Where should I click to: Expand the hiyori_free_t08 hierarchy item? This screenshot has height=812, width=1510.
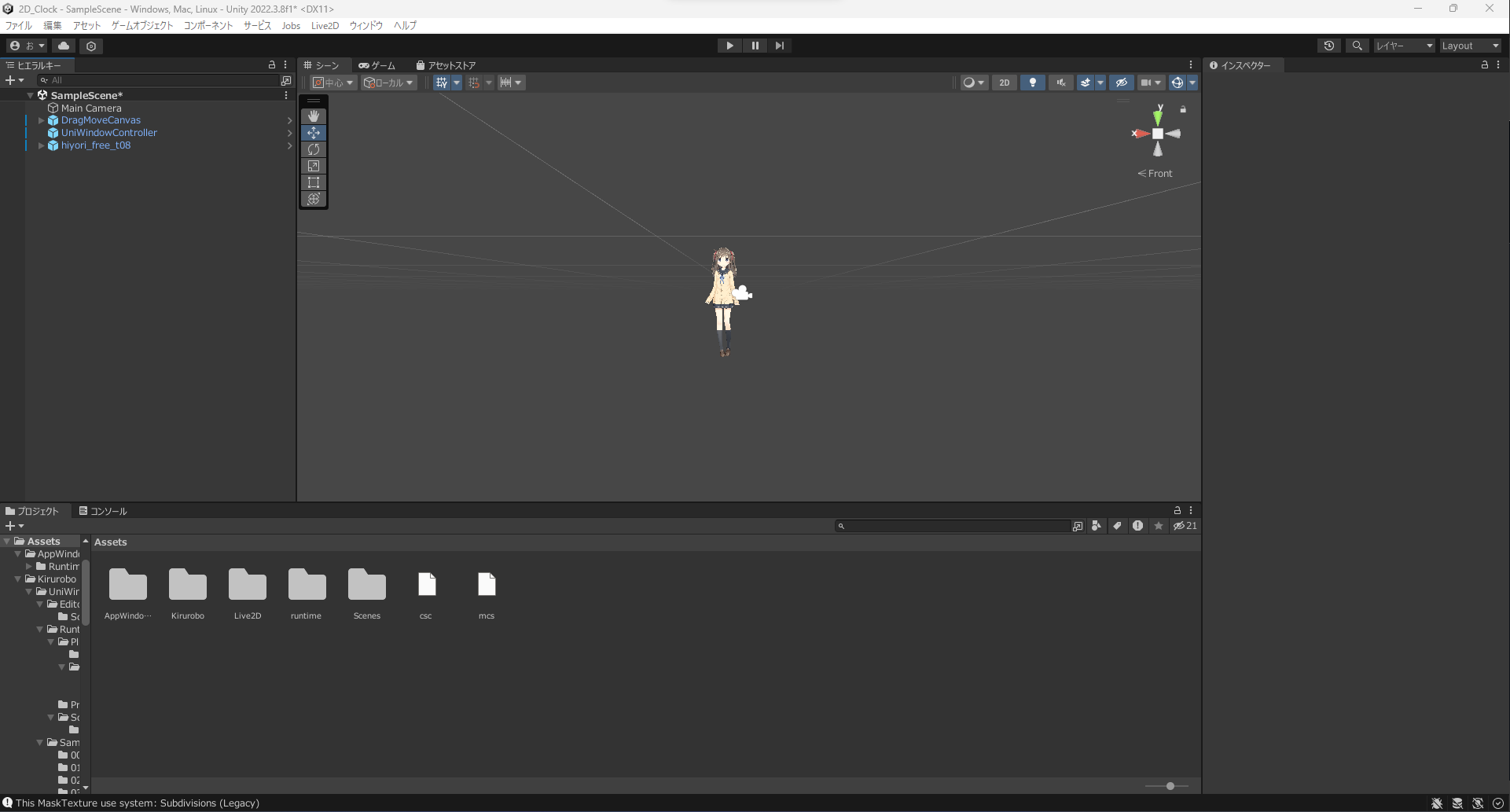click(41, 145)
